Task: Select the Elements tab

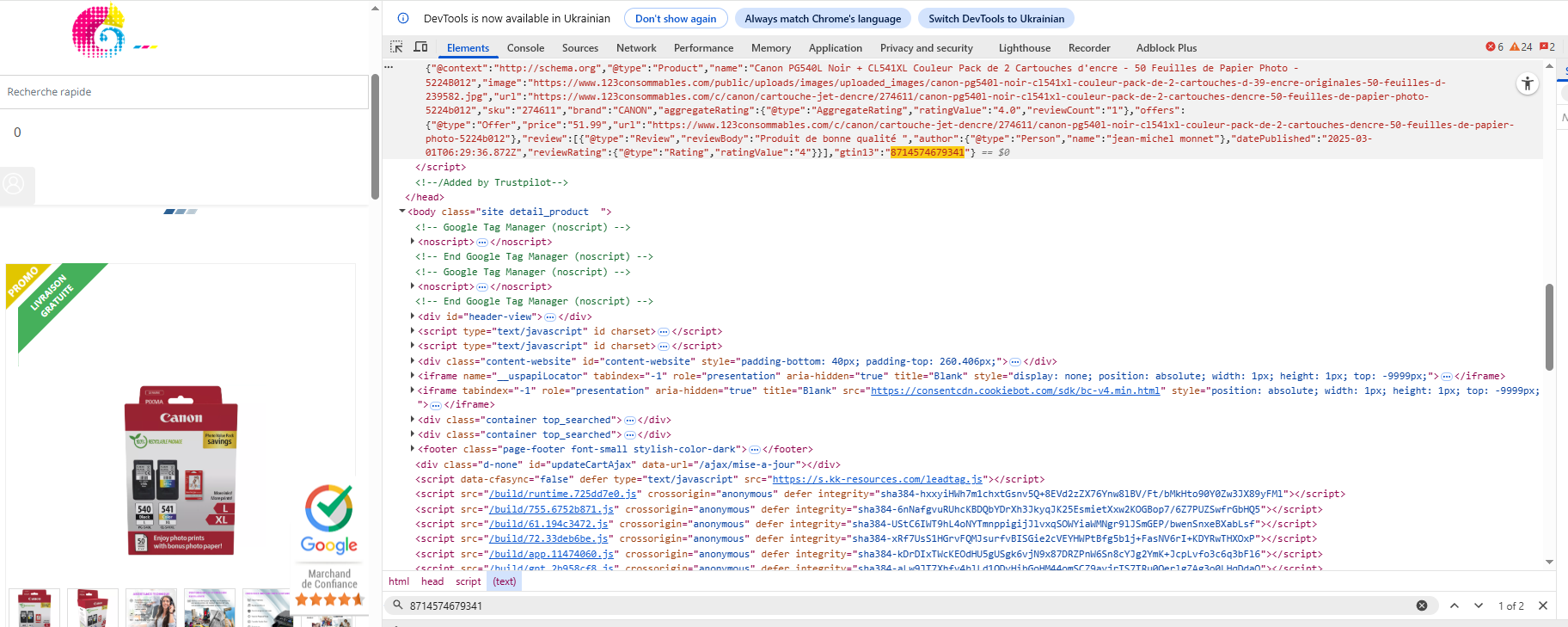Action: (468, 48)
